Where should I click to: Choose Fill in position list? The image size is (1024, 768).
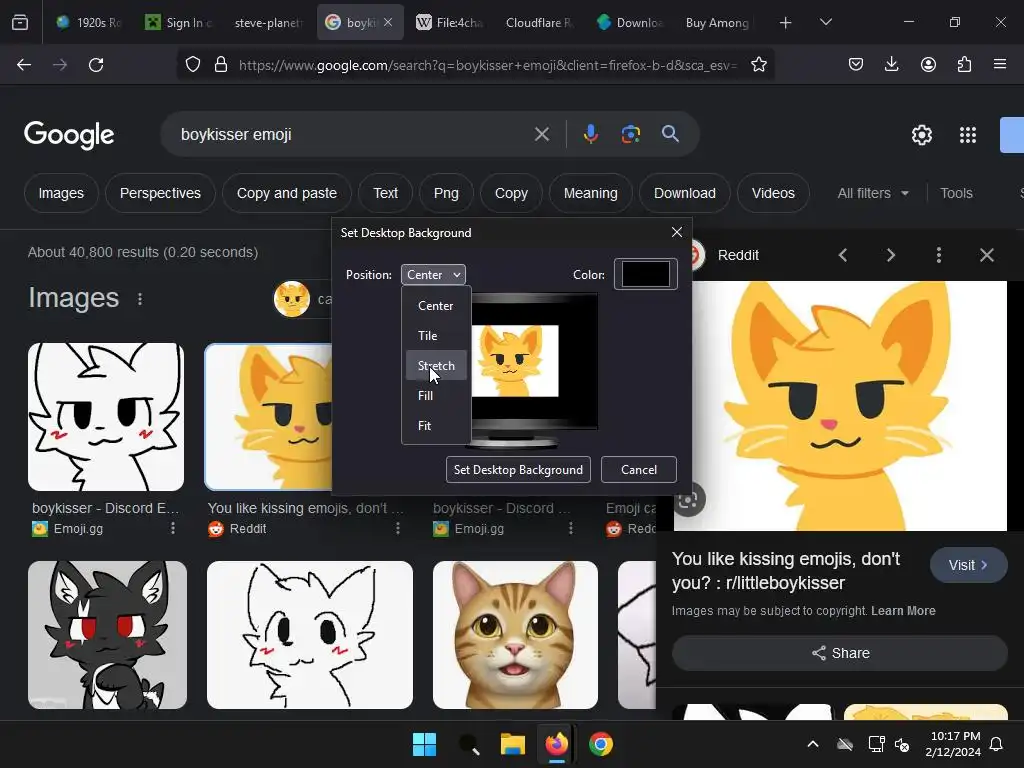436,396
